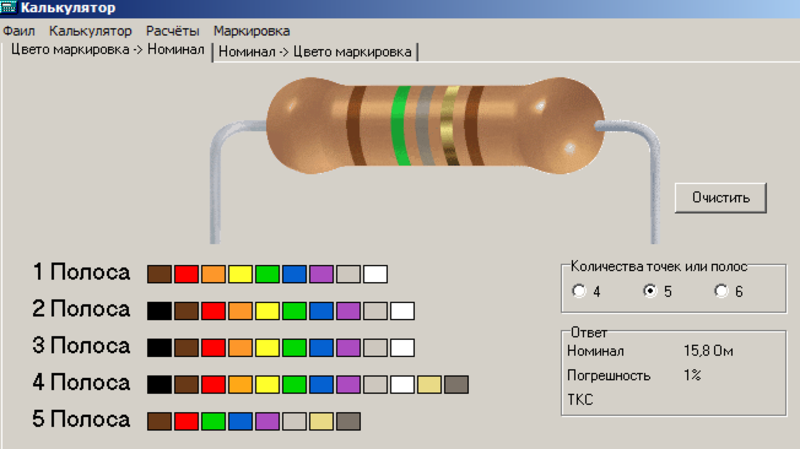Select gray multiplier in 4 Полоса
Screen dimensions: 800x449
[x=376, y=384]
